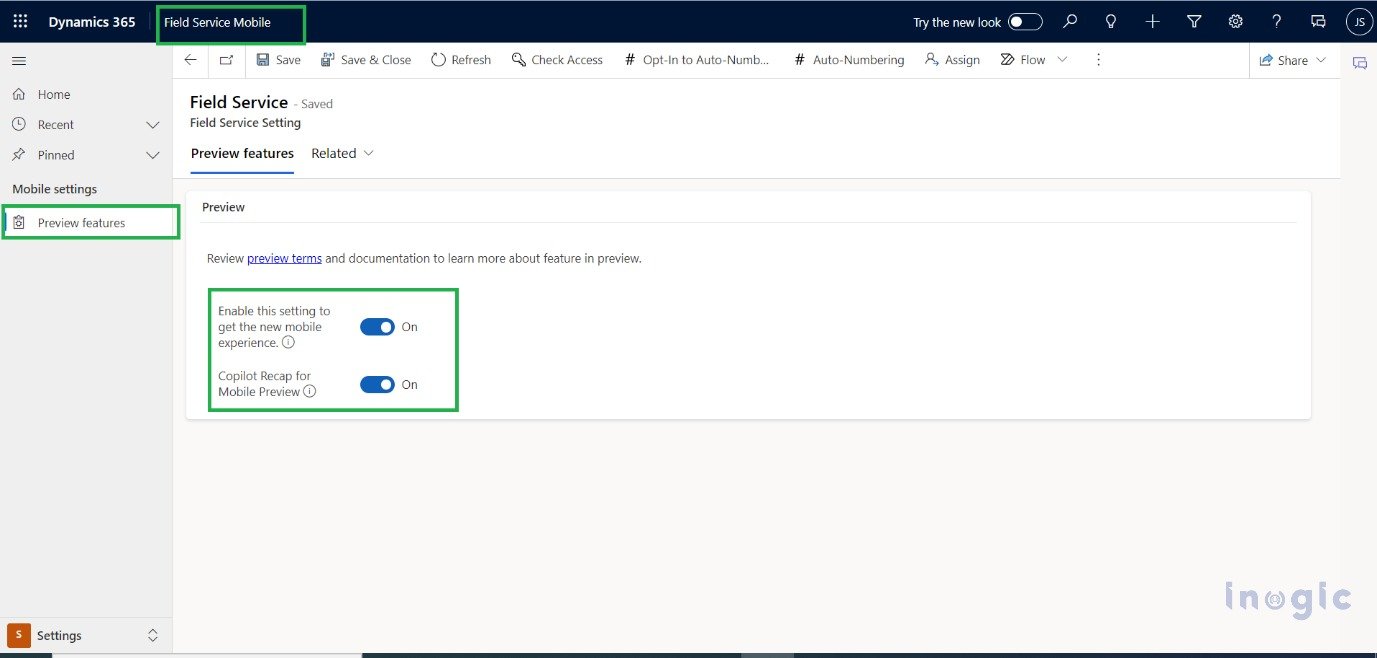Turn off Copilot Recap for Mobile Preview
Image resolution: width=1377 pixels, height=658 pixels.
pyautogui.click(x=378, y=384)
